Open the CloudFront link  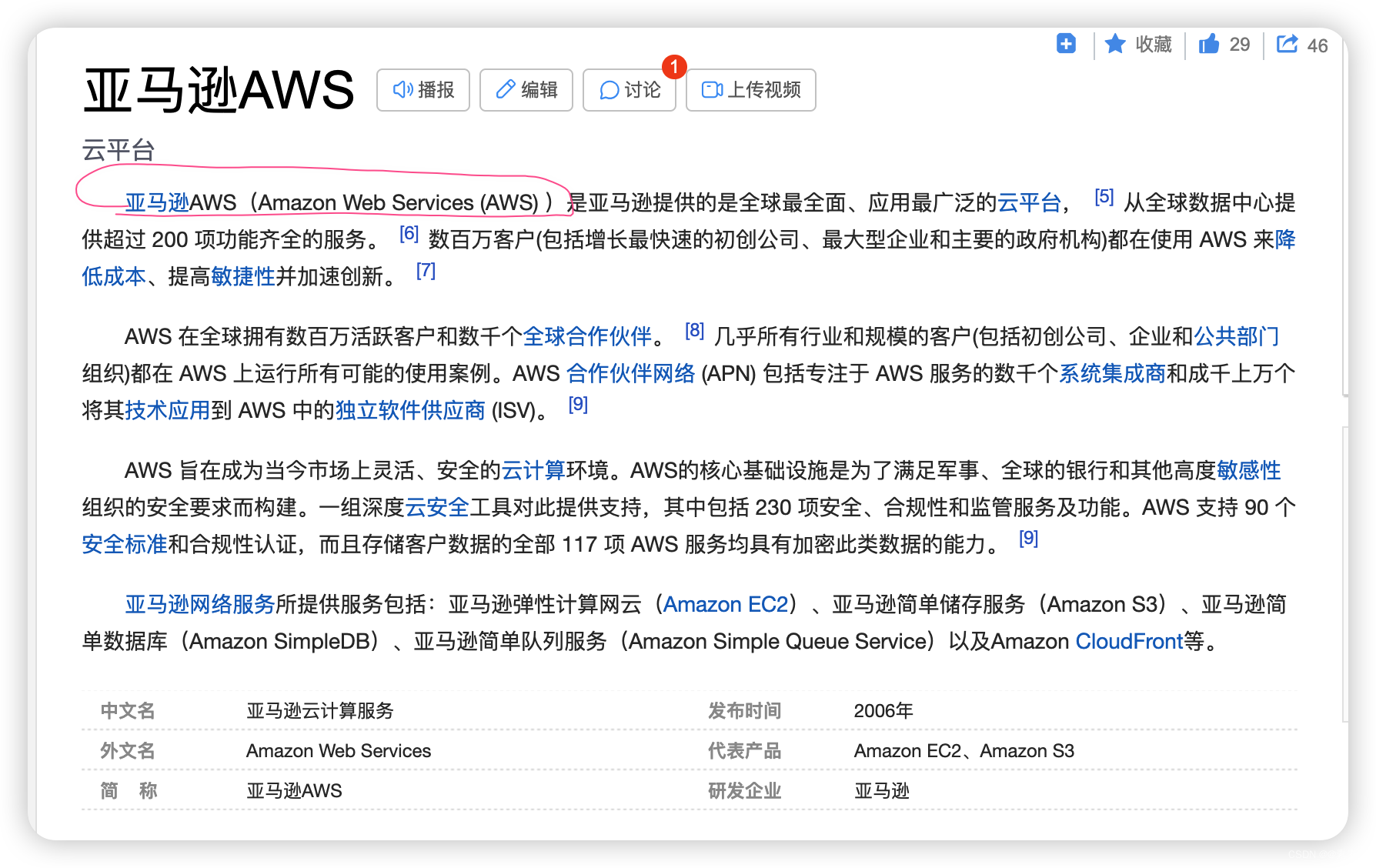(x=1129, y=641)
